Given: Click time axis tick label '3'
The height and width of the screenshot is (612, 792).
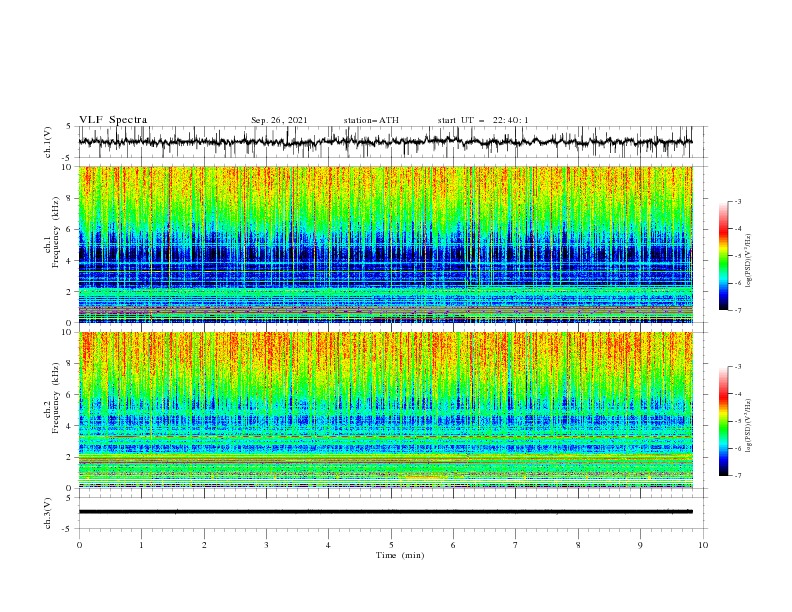Looking at the screenshot, I should pyautogui.click(x=266, y=545).
